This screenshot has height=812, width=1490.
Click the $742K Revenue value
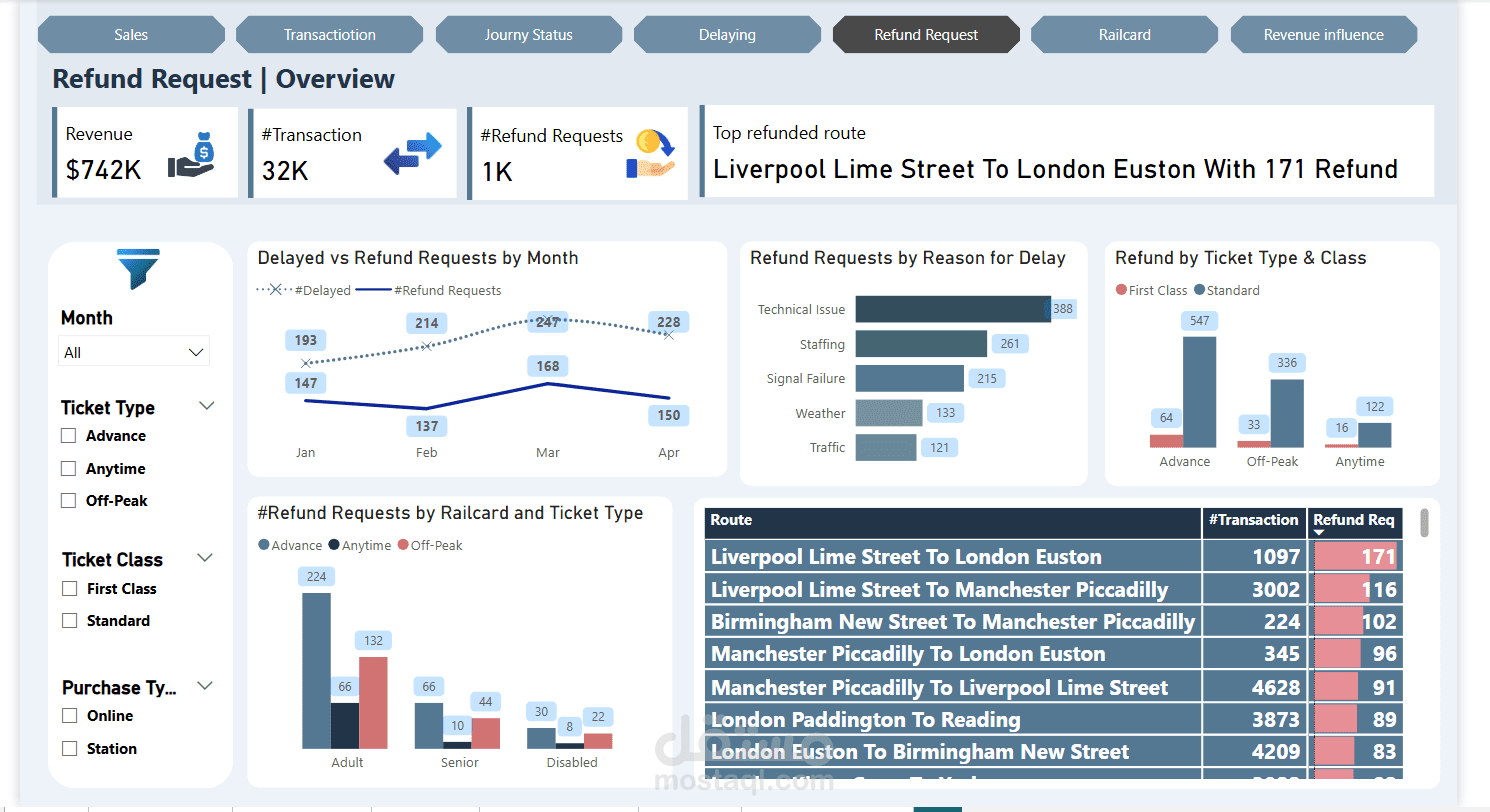[x=104, y=170]
